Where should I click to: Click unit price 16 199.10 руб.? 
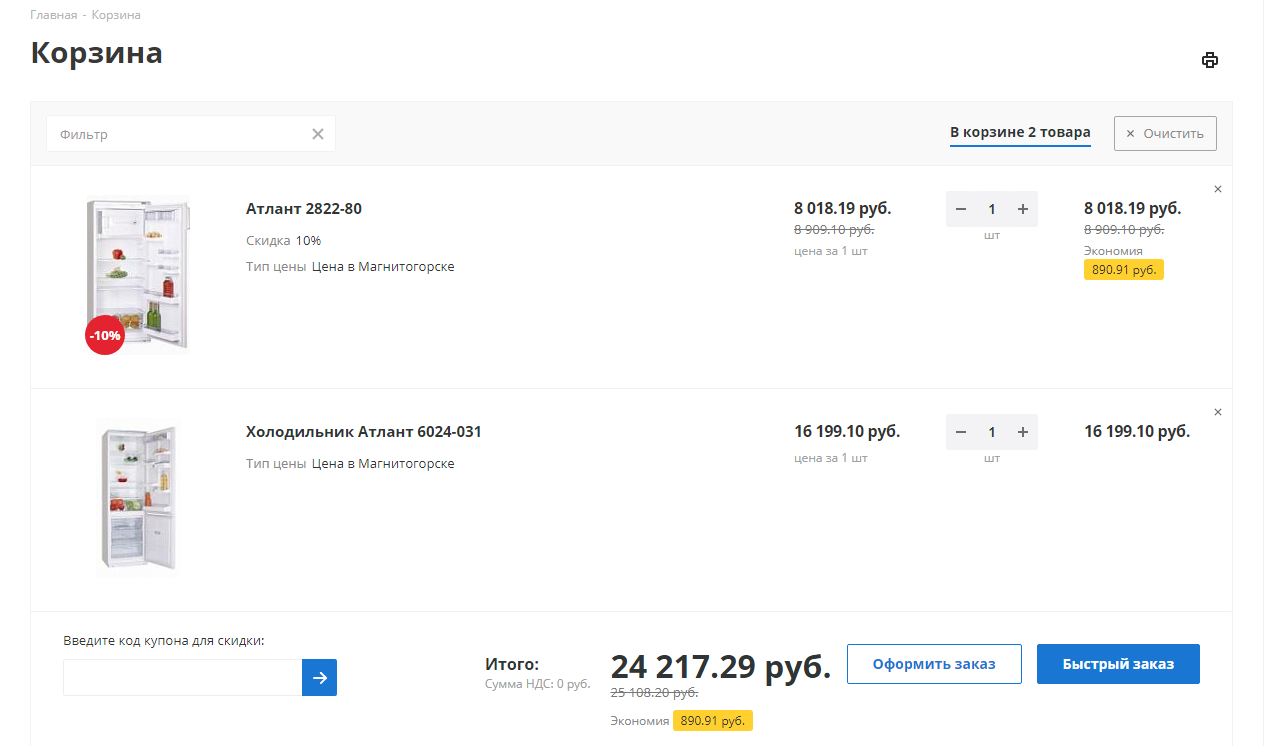coord(847,432)
